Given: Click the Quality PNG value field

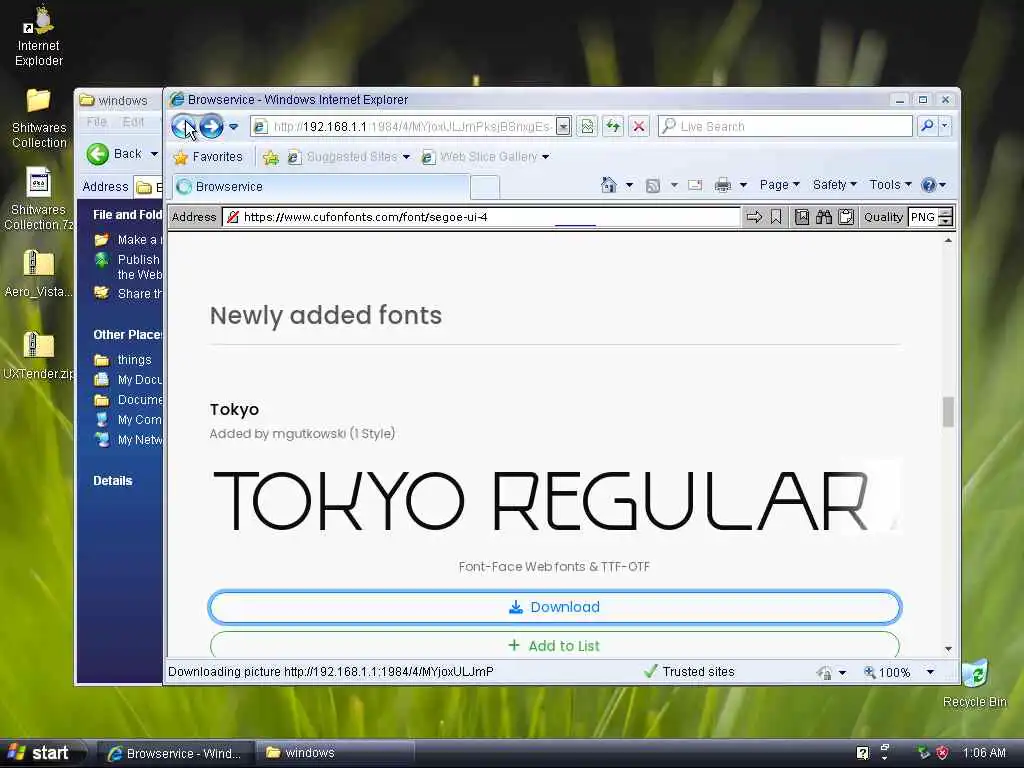Looking at the screenshot, I should tap(923, 217).
